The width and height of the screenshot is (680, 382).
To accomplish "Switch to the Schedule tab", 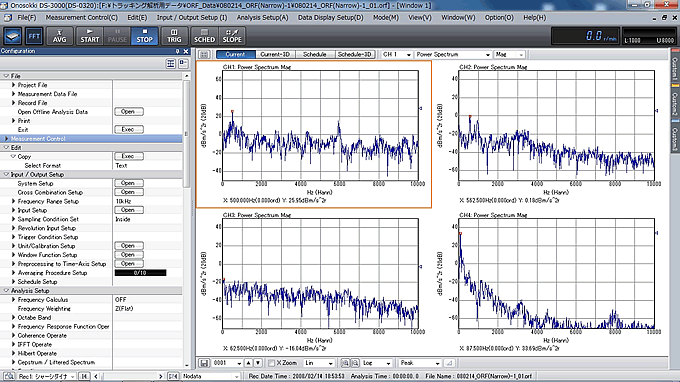I will tap(315, 55).
